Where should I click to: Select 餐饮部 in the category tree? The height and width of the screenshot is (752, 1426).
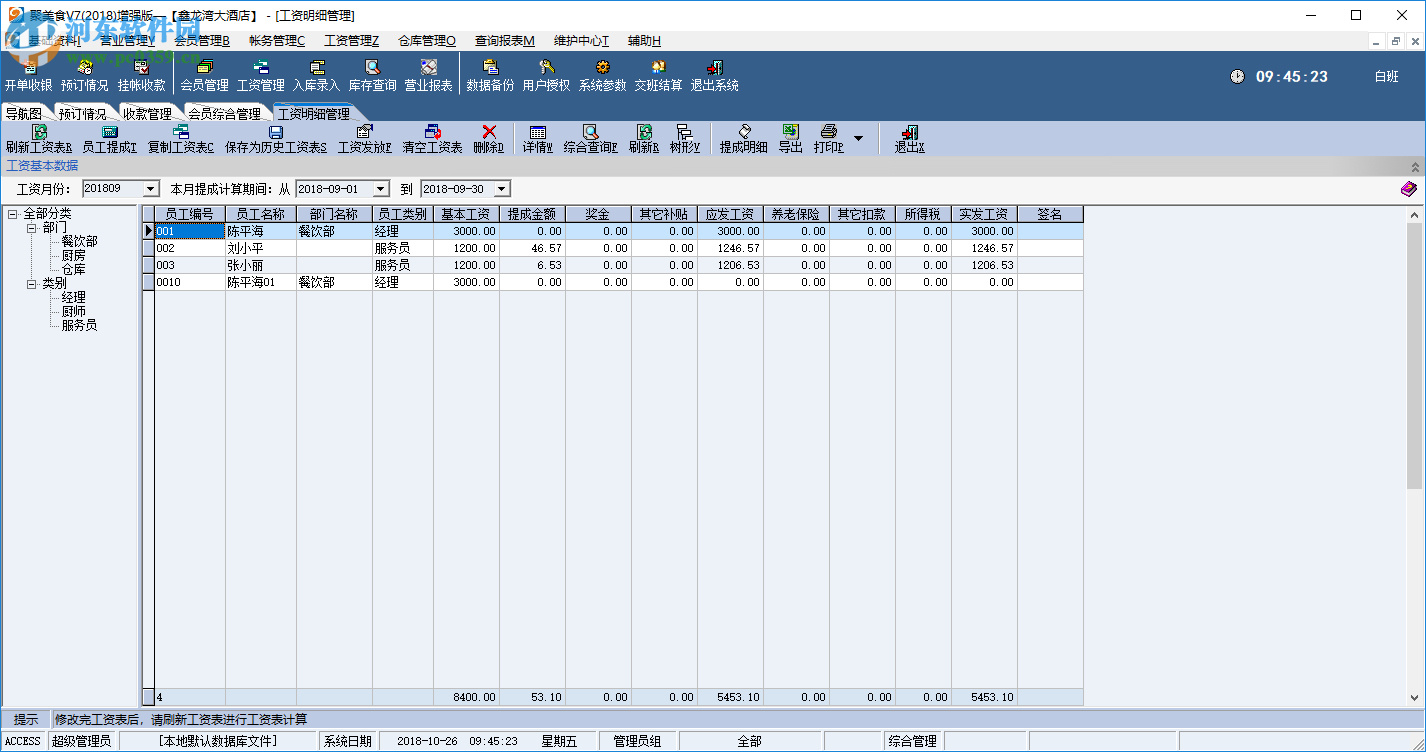79,242
